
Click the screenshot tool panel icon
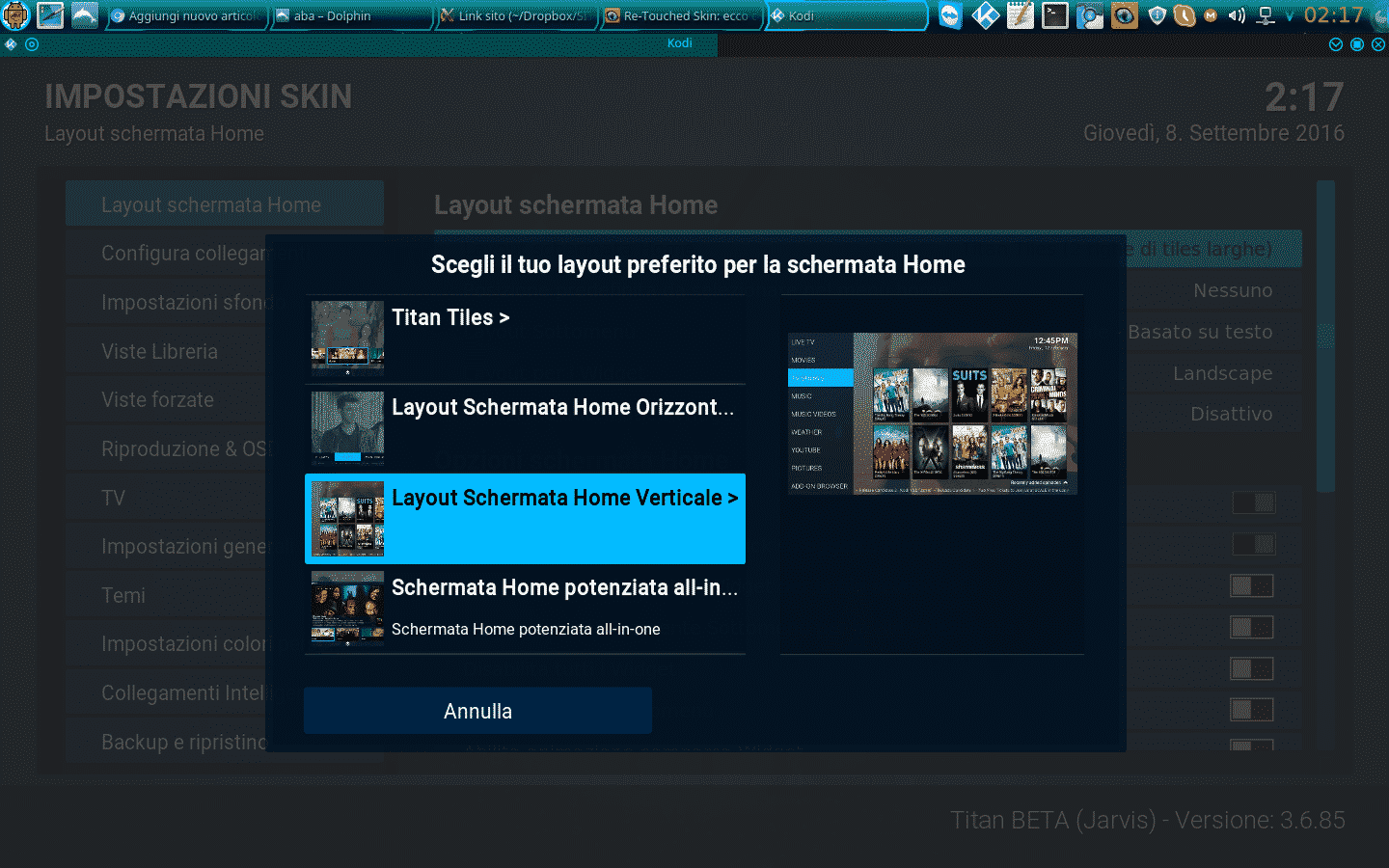(x=1089, y=15)
